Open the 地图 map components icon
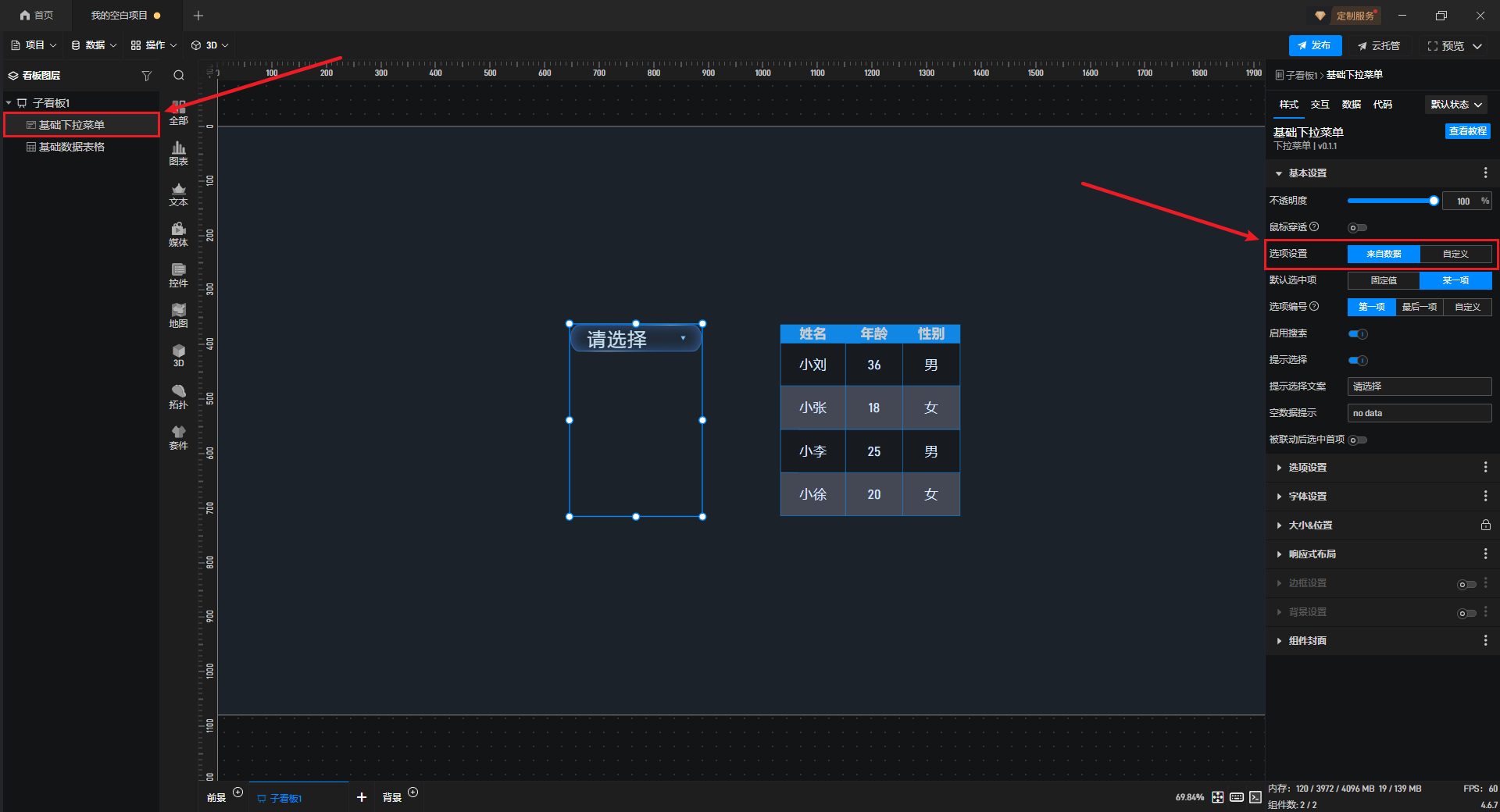1500x812 pixels. click(x=178, y=315)
